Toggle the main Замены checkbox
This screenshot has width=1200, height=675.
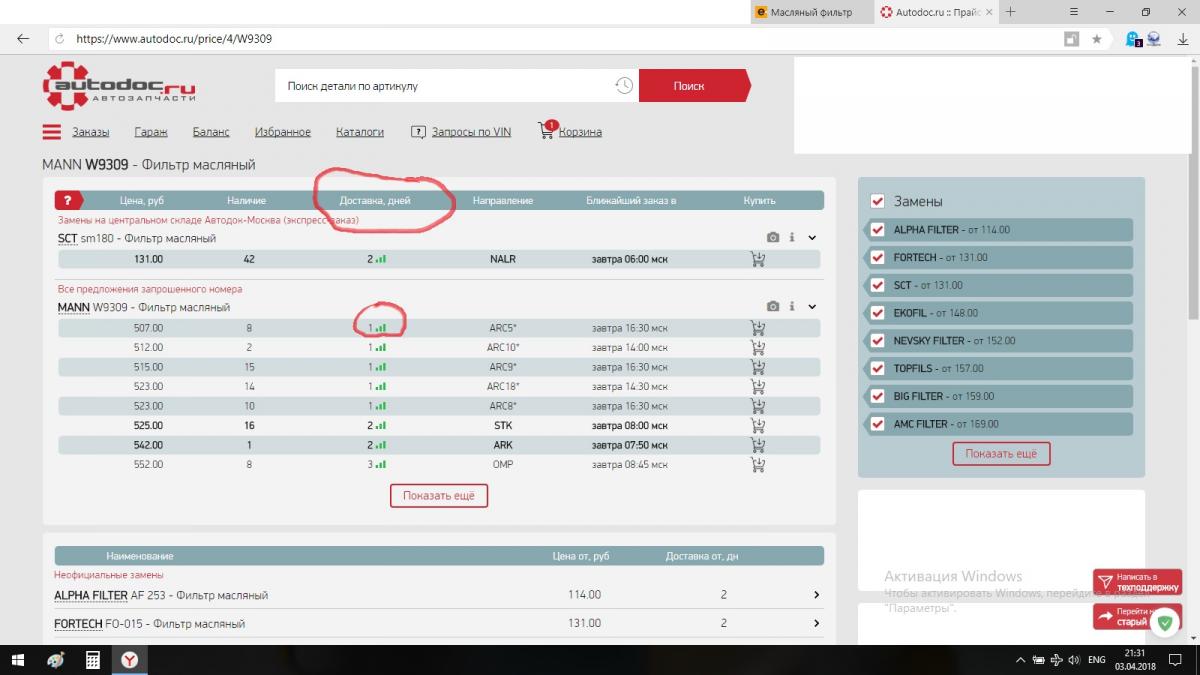tap(878, 201)
